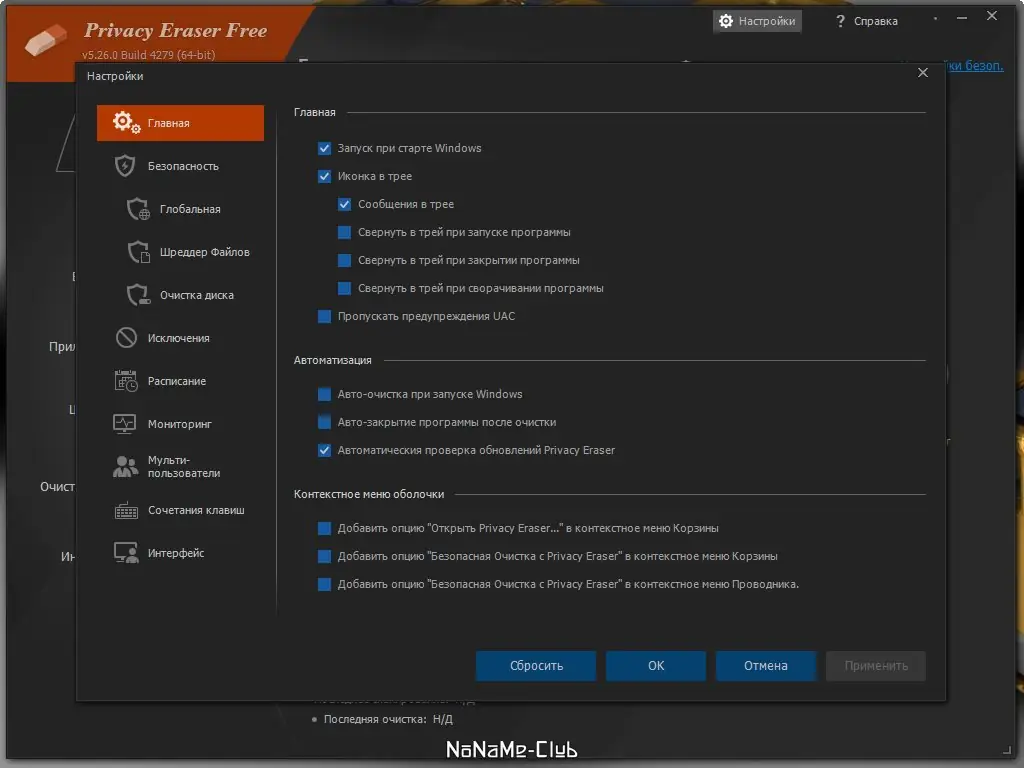Click the question mark Справка icon
Screen dimensions: 1024x768
(x=840, y=21)
